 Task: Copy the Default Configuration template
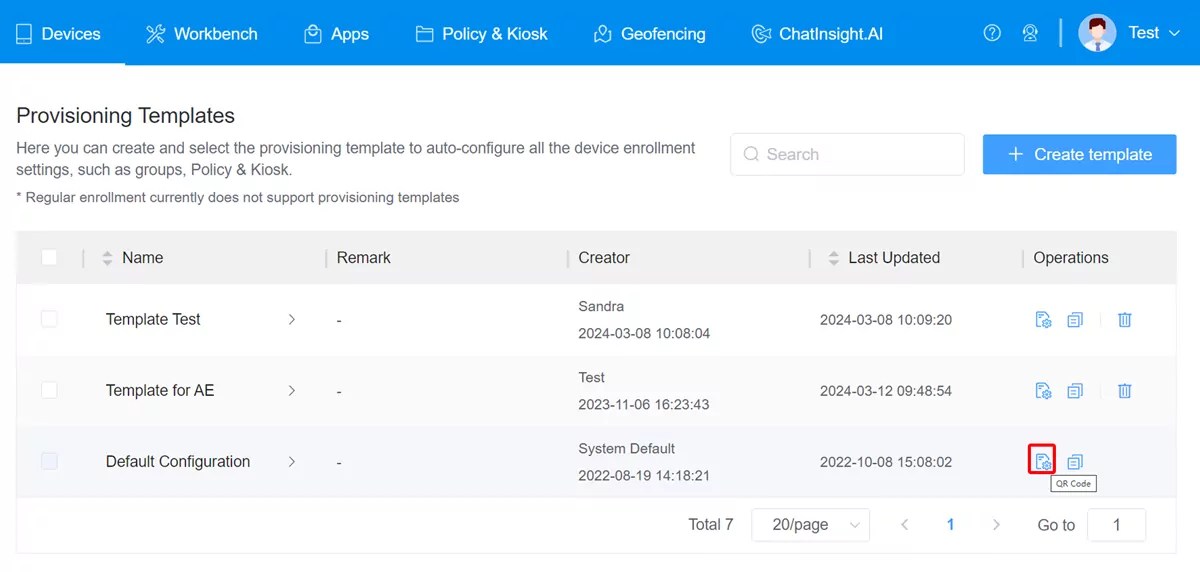pyautogui.click(x=1075, y=462)
